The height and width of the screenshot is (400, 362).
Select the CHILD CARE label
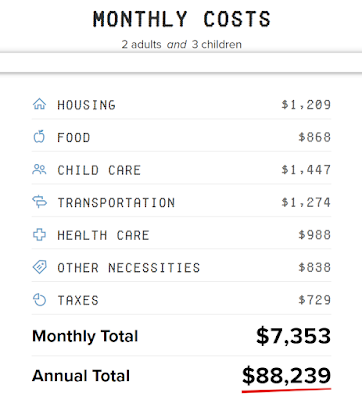(x=99, y=170)
